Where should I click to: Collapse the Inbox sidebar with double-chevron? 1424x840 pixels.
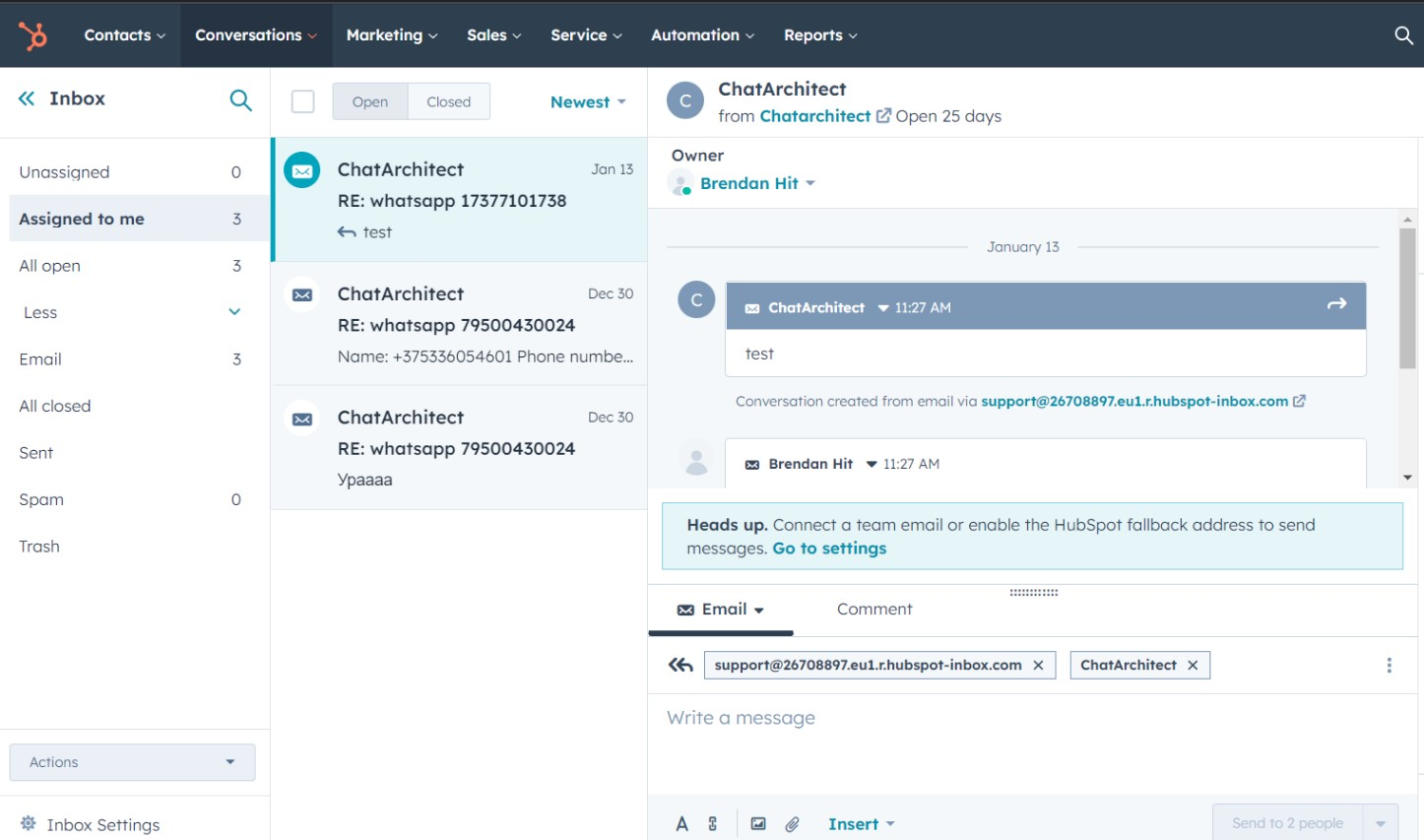[x=27, y=98]
